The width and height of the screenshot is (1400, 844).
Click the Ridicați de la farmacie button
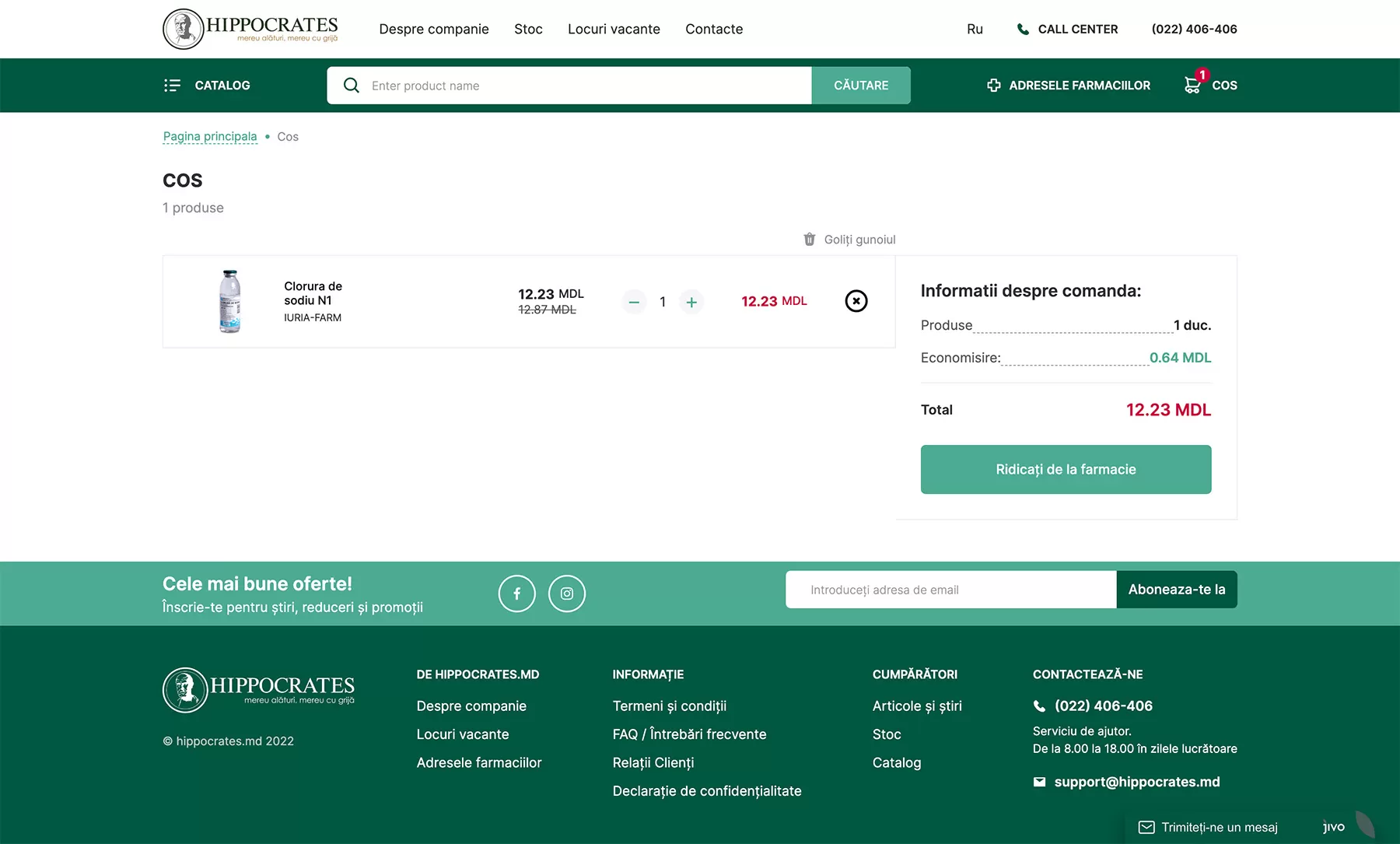(1066, 469)
